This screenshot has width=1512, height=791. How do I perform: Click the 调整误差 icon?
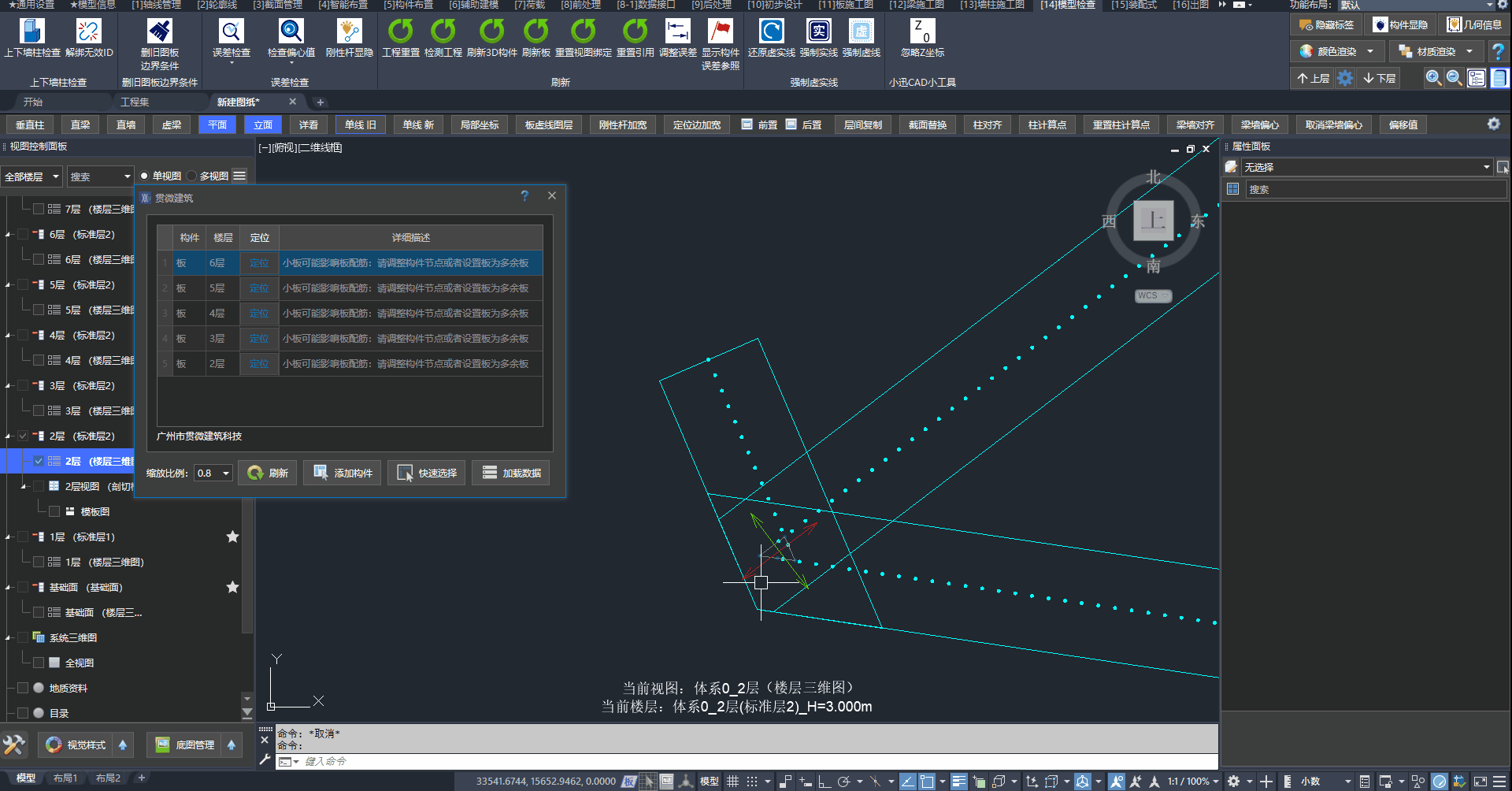pos(678,32)
